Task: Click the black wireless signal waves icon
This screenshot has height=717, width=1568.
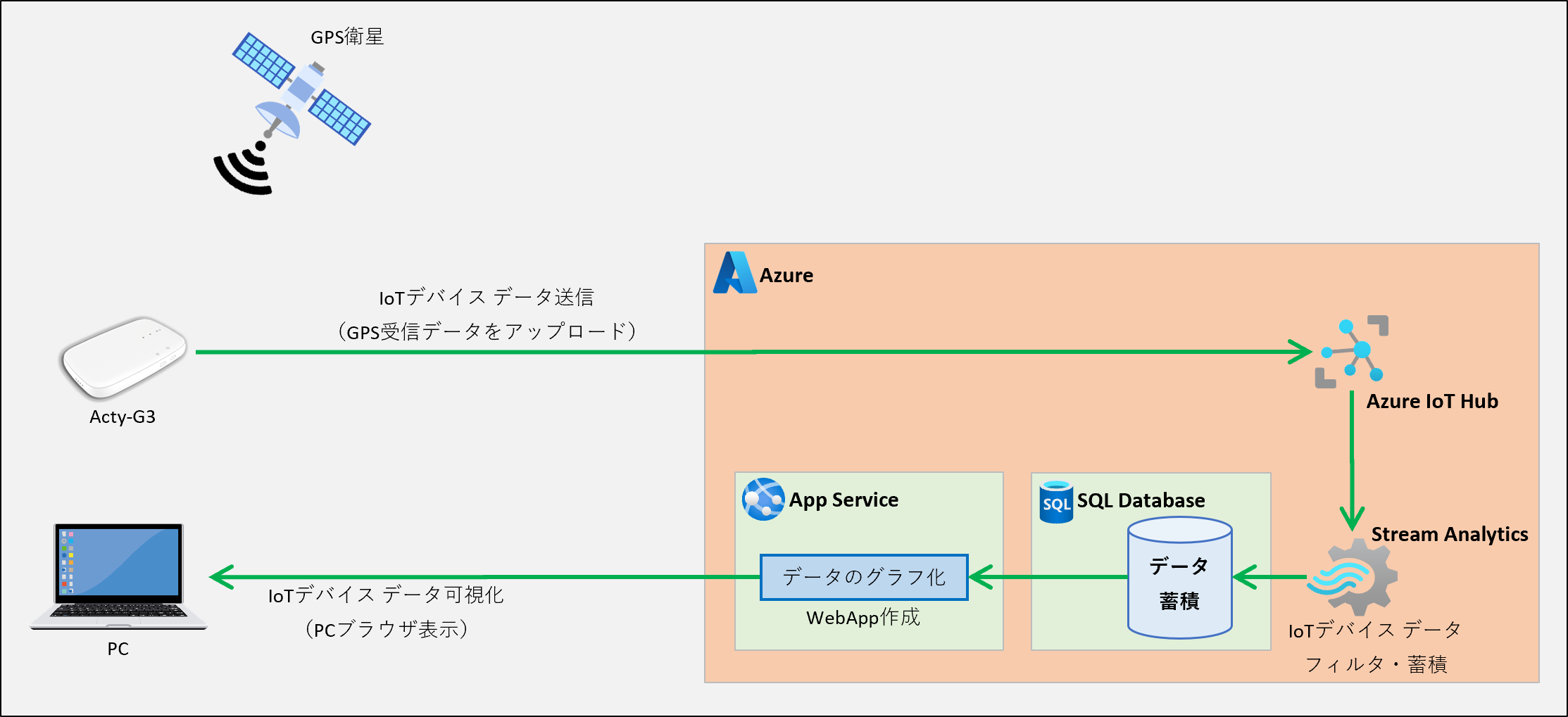Action: [244, 168]
